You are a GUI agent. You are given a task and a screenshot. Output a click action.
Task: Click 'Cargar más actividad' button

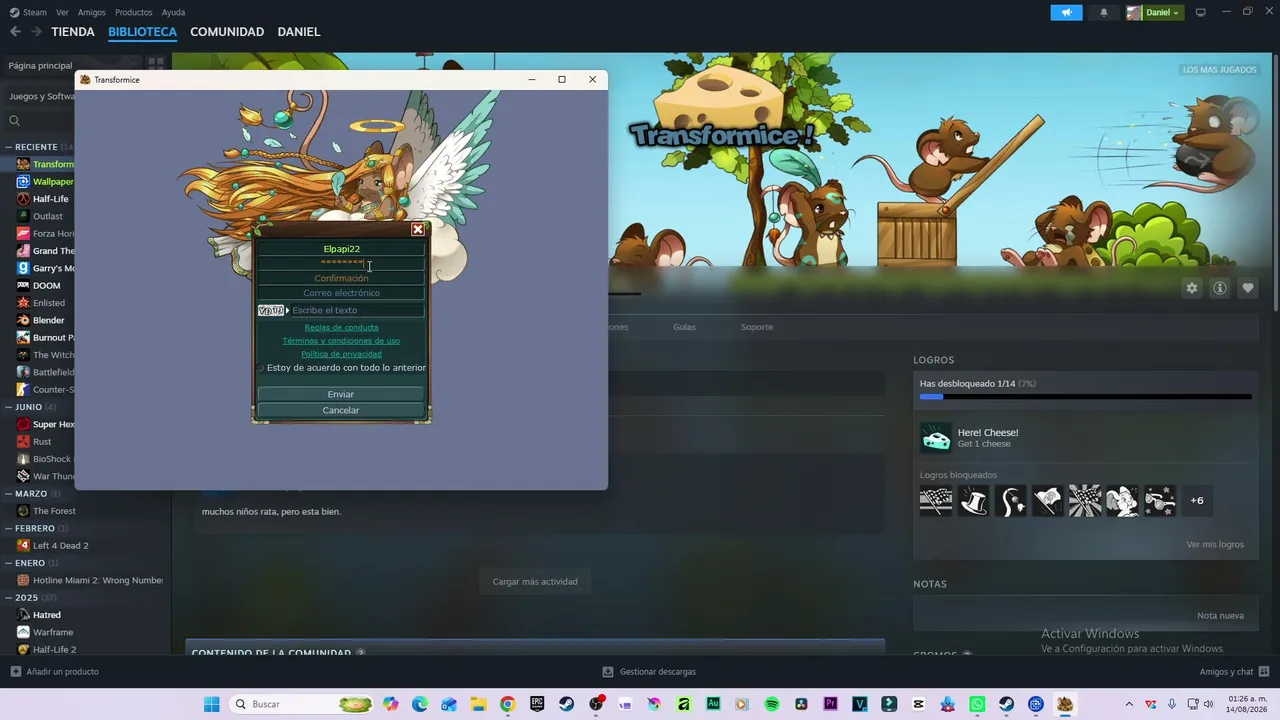click(535, 581)
